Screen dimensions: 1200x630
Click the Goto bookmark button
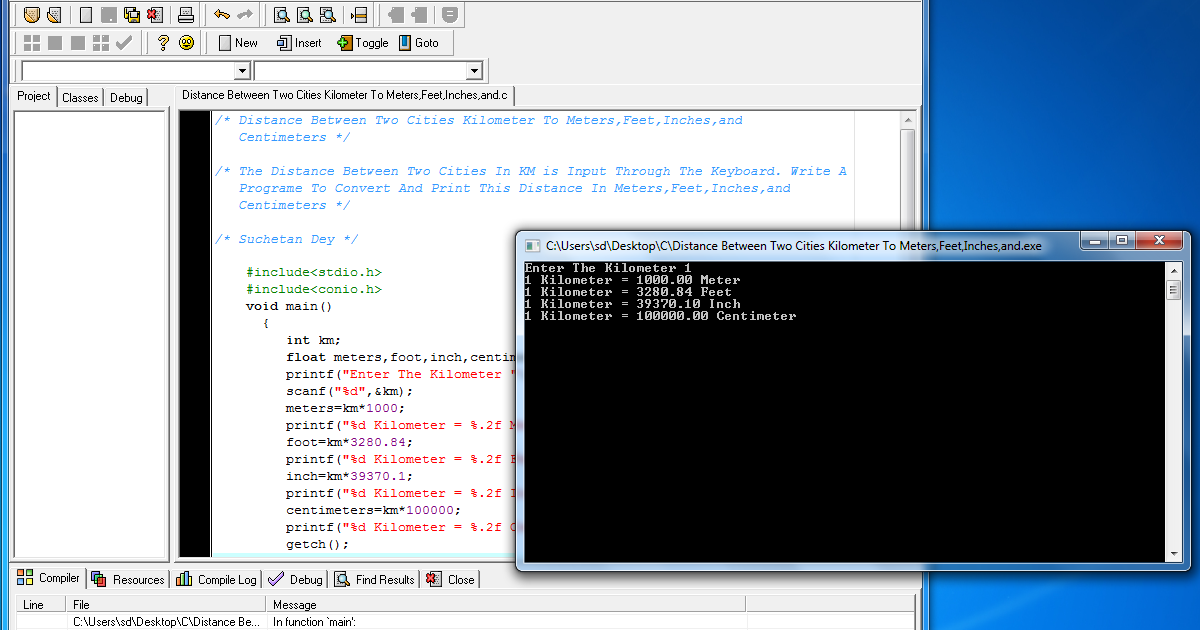click(x=419, y=42)
